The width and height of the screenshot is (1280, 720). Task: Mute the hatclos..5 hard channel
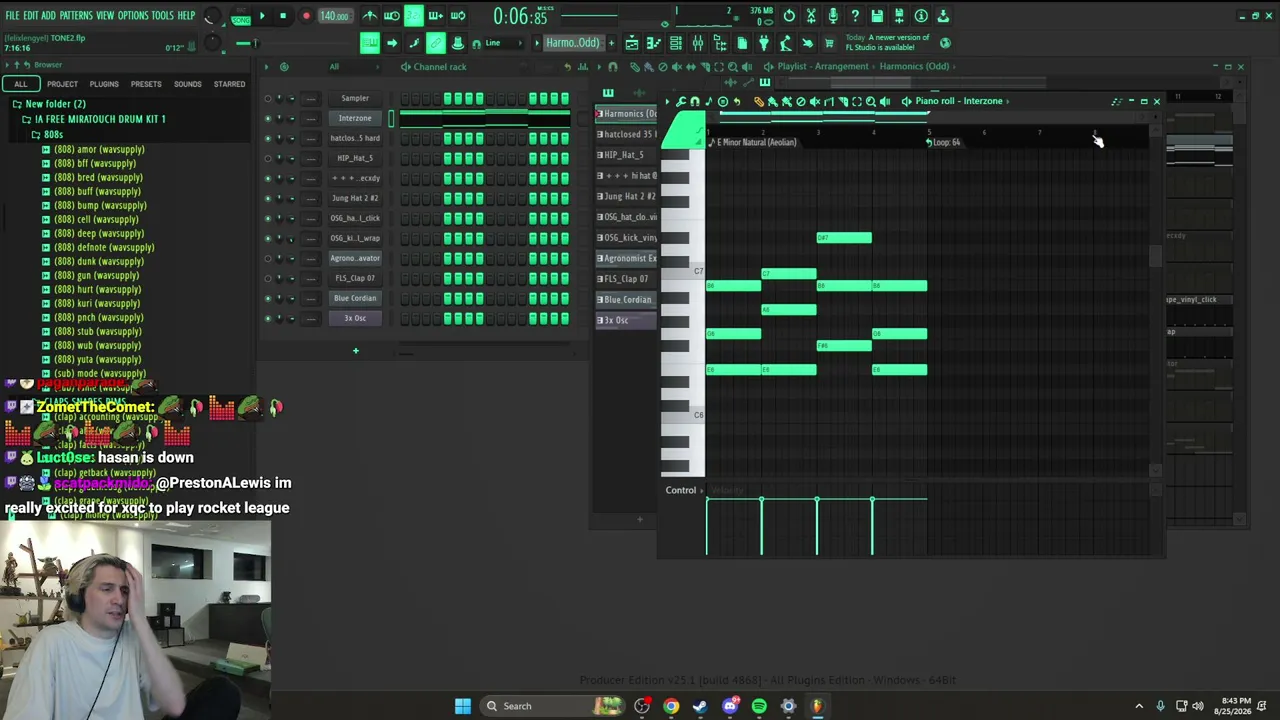click(x=267, y=138)
